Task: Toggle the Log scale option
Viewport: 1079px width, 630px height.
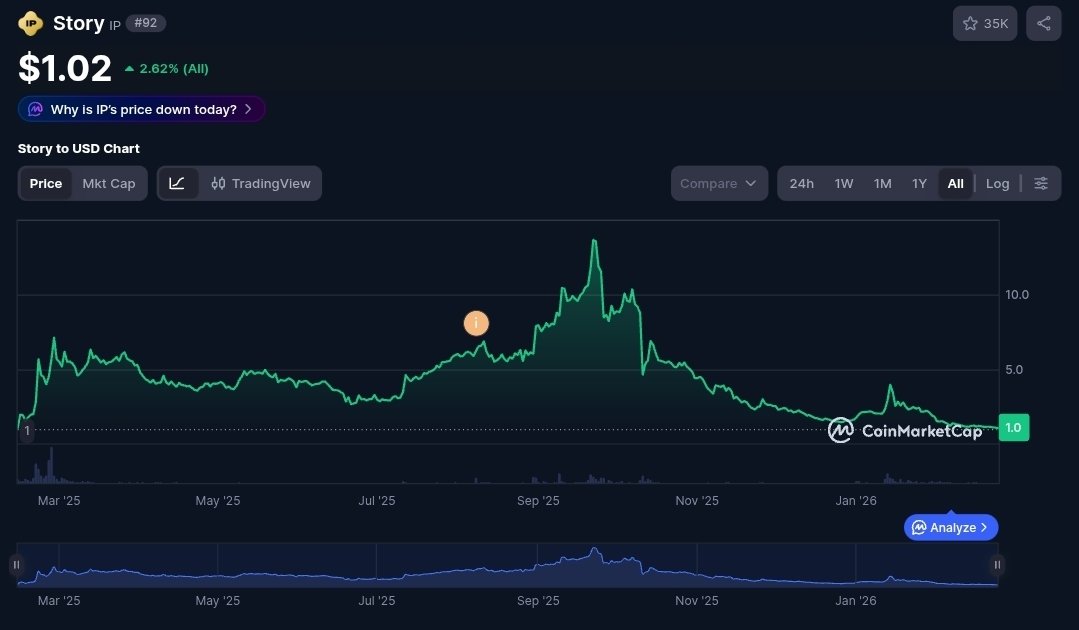Action: pyautogui.click(x=997, y=184)
